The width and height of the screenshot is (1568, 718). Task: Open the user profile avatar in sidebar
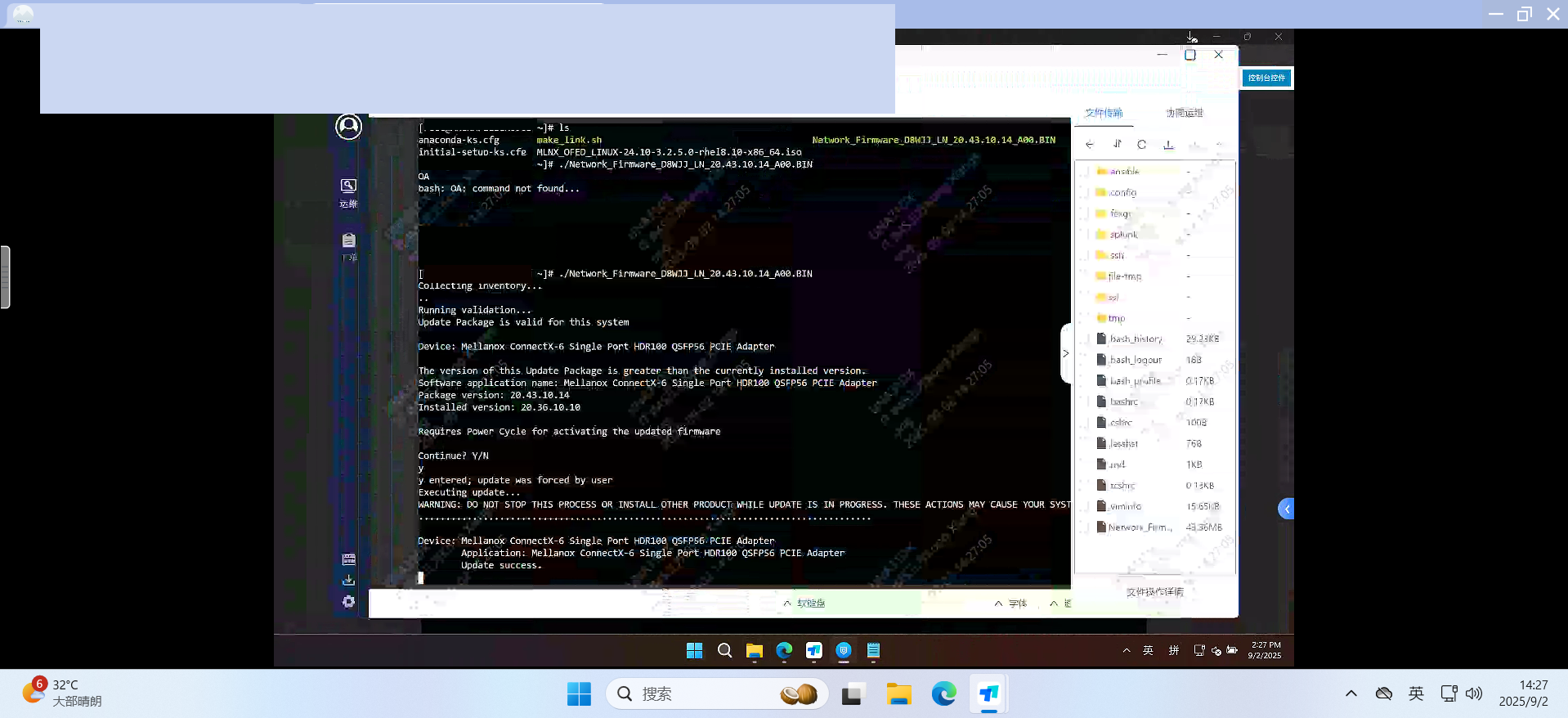348,127
